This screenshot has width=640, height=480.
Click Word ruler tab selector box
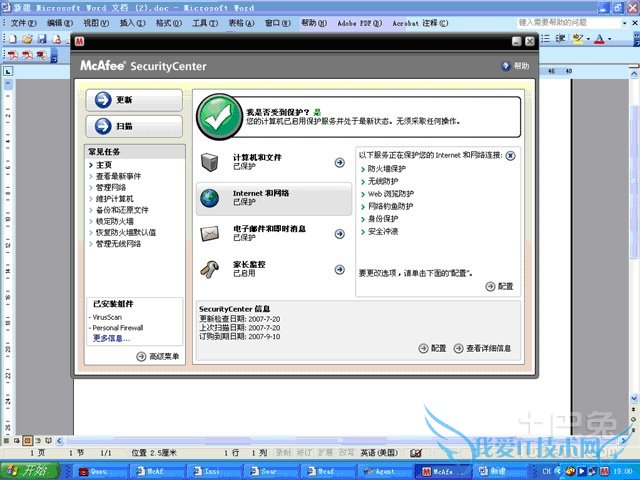coord(8,71)
